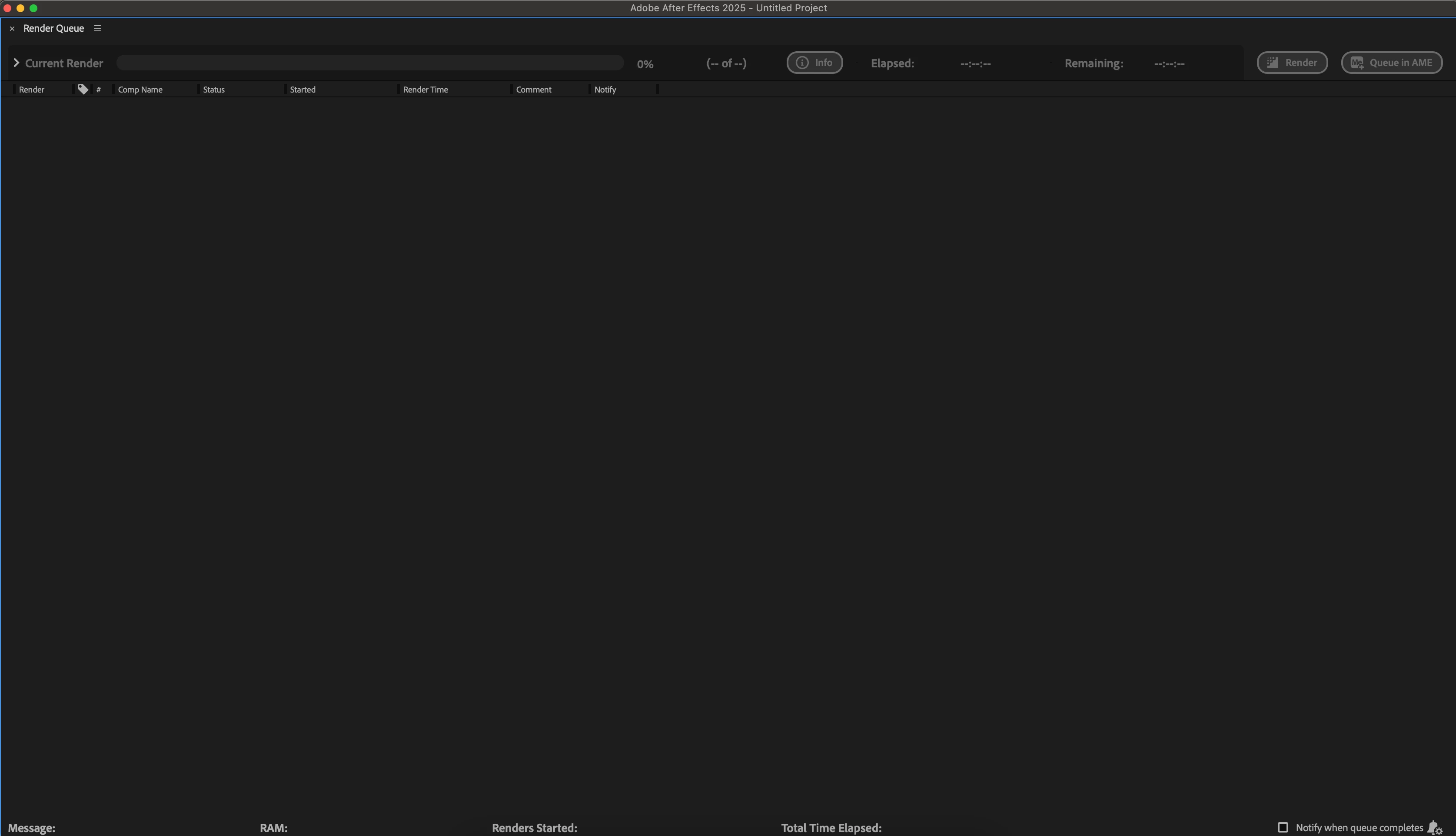Click the Comp Name column header
1456x836 pixels.
click(140, 90)
